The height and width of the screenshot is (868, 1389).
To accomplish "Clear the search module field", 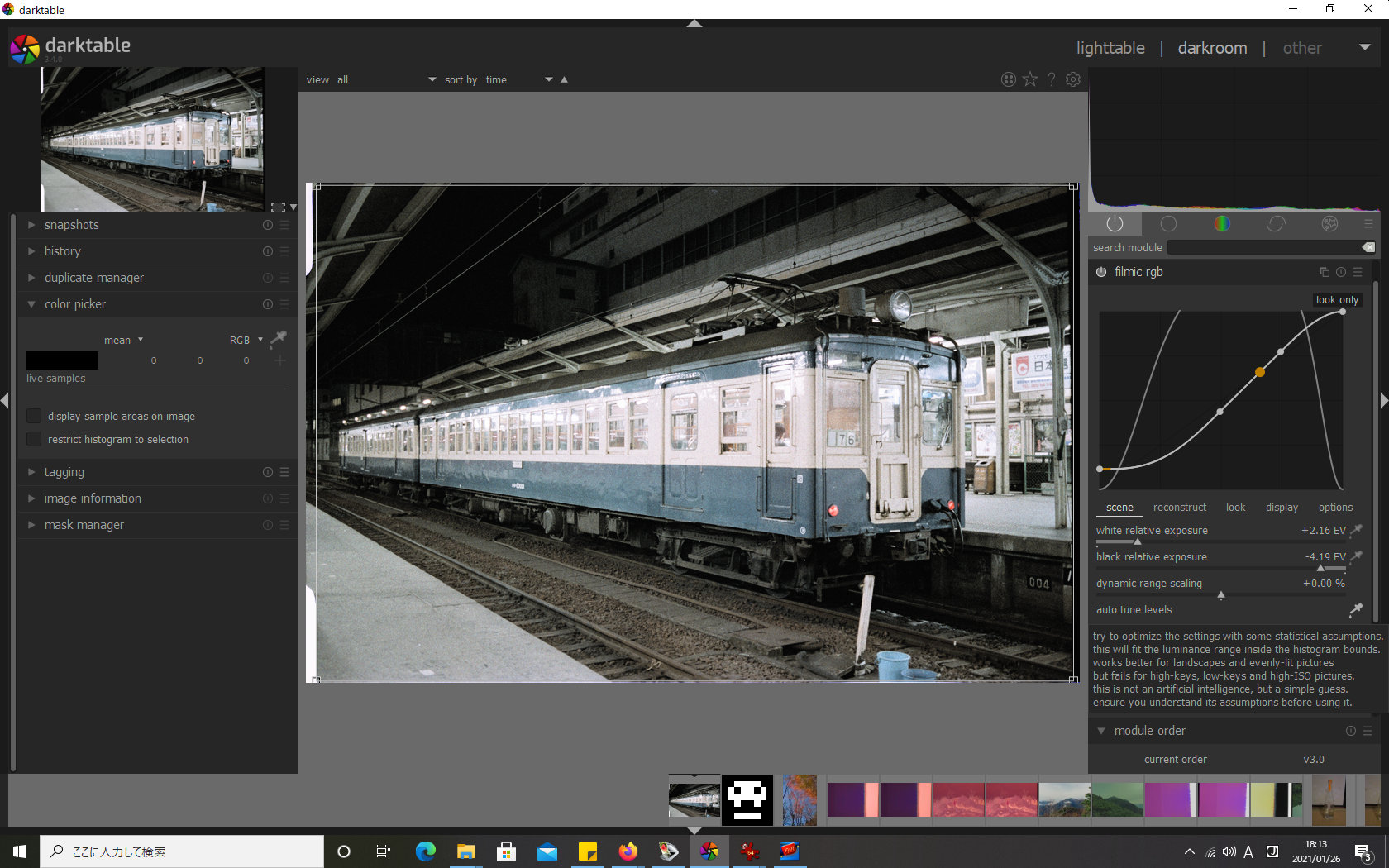I will click(1368, 247).
